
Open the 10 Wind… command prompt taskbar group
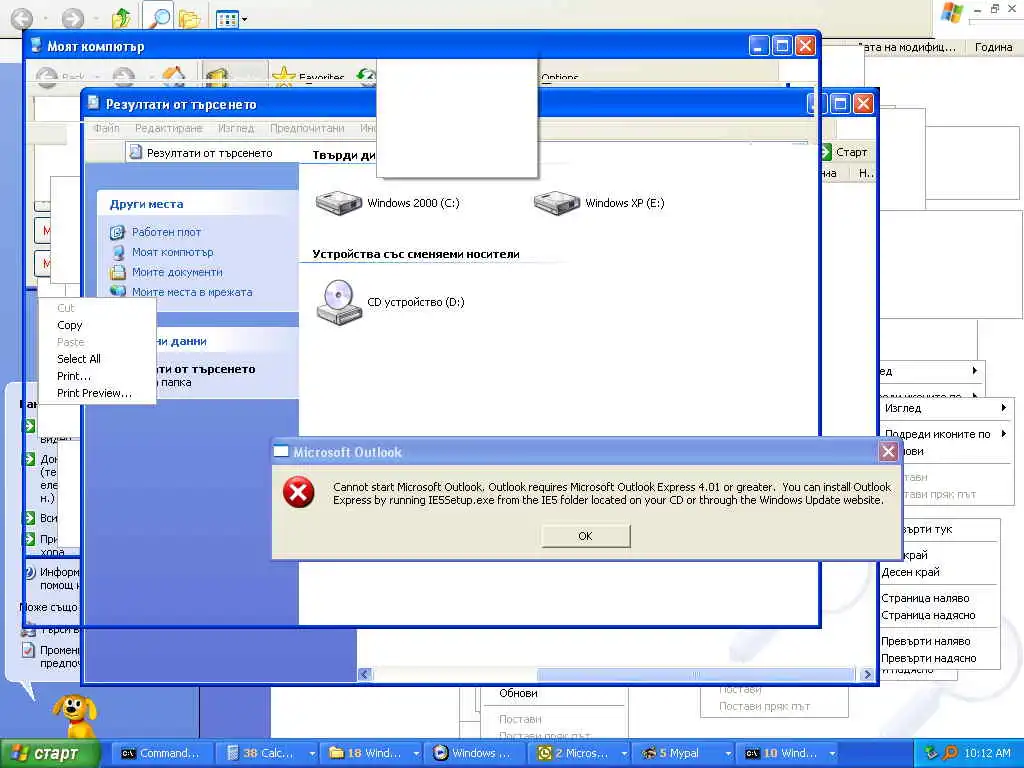coord(782,754)
